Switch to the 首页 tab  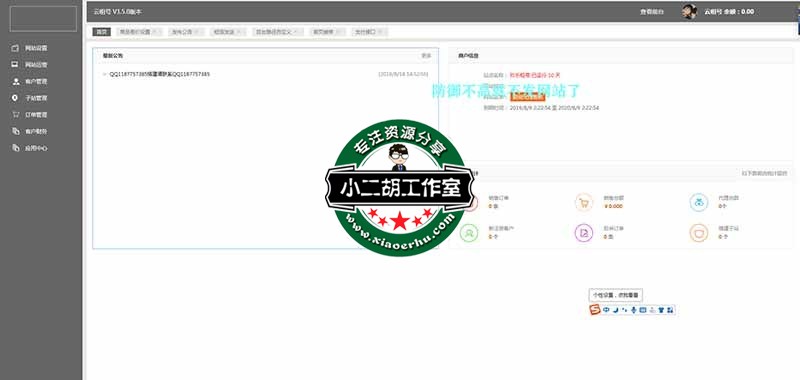click(x=101, y=32)
